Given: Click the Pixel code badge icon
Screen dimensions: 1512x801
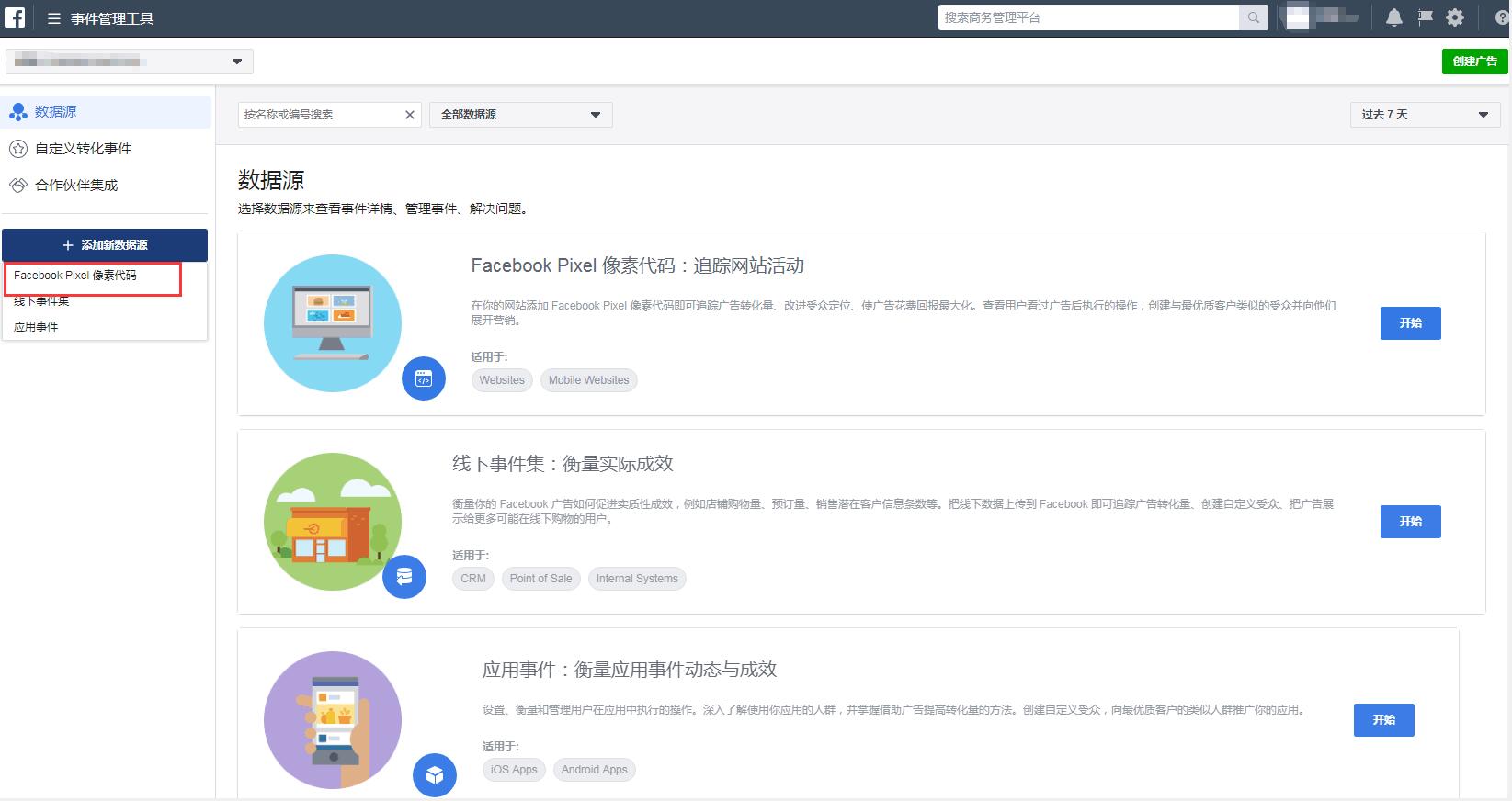Looking at the screenshot, I should [424, 378].
